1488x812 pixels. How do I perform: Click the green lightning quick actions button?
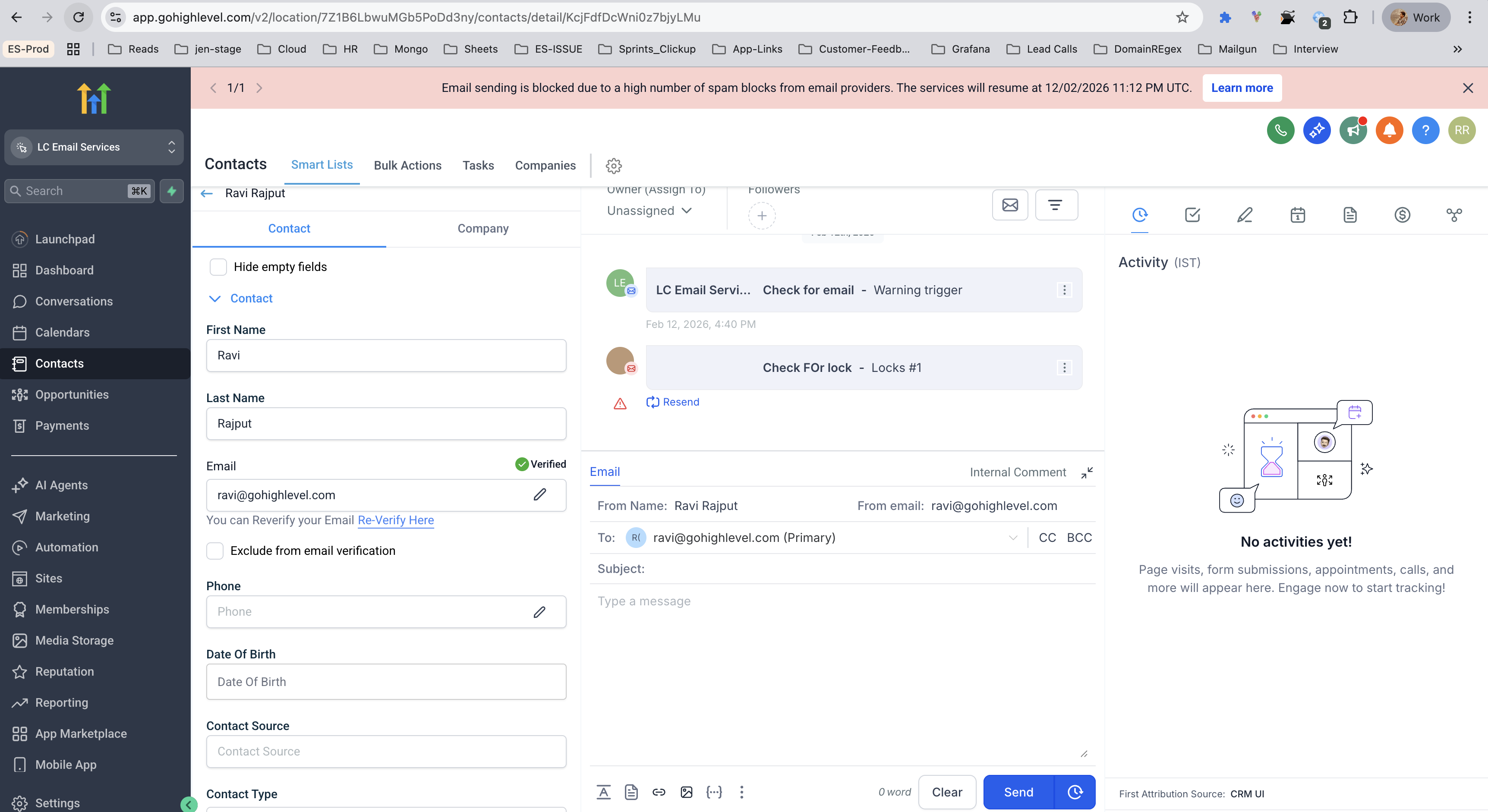[172, 191]
